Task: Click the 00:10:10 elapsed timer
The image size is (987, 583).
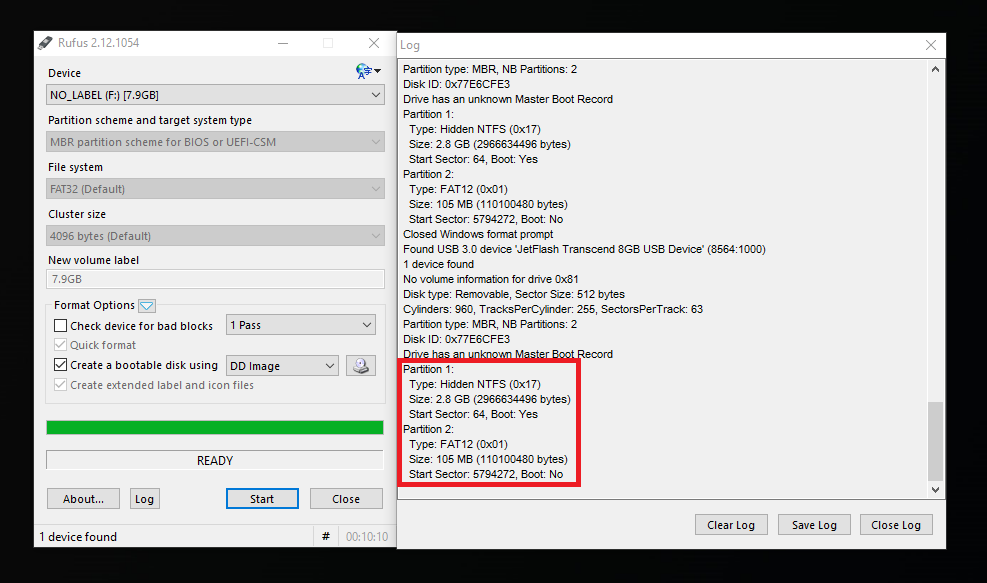Action: click(367, 536)
